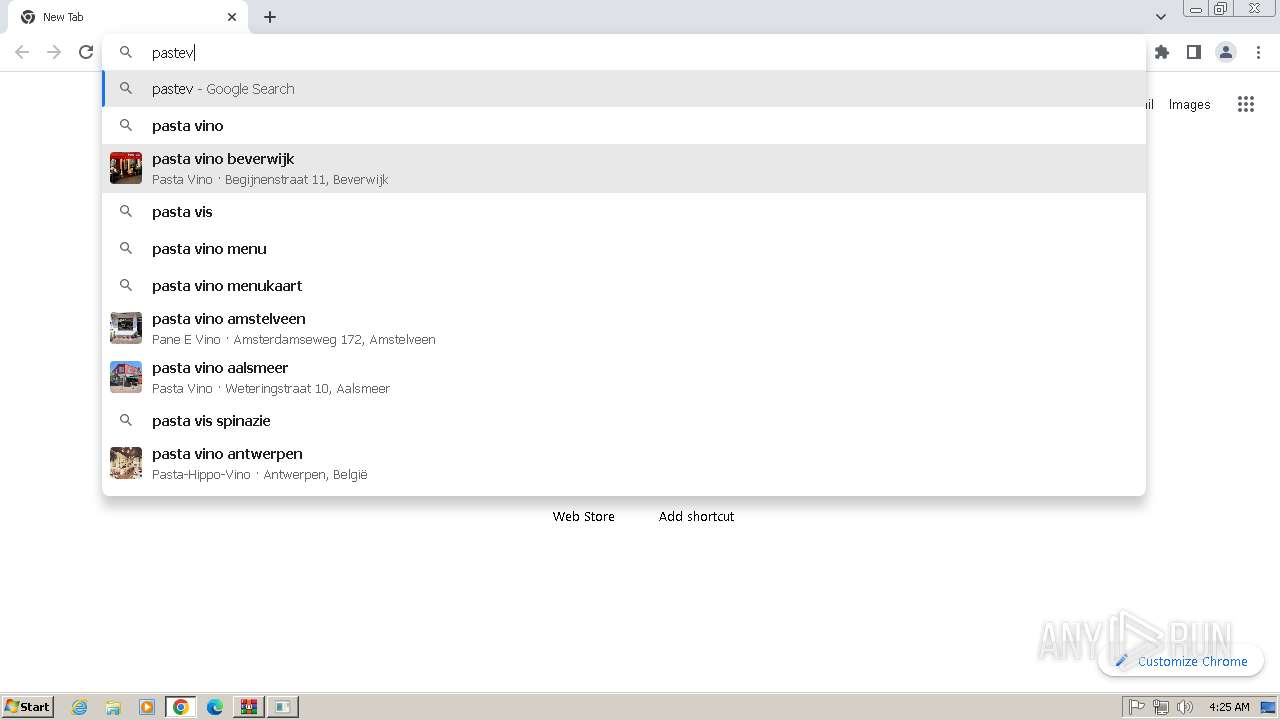Click the network tray icon
The image size is (1280, 720).
1161,707
